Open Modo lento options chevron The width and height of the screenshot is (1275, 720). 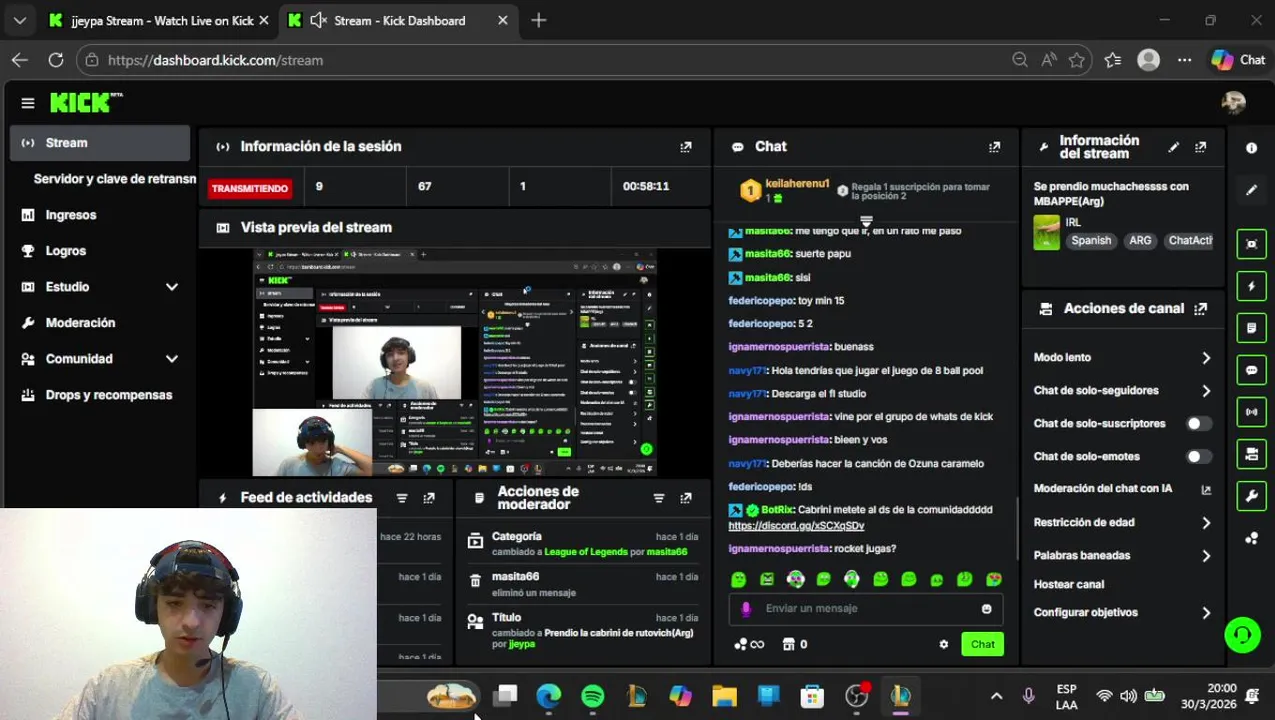click(x=1206, y=358)
